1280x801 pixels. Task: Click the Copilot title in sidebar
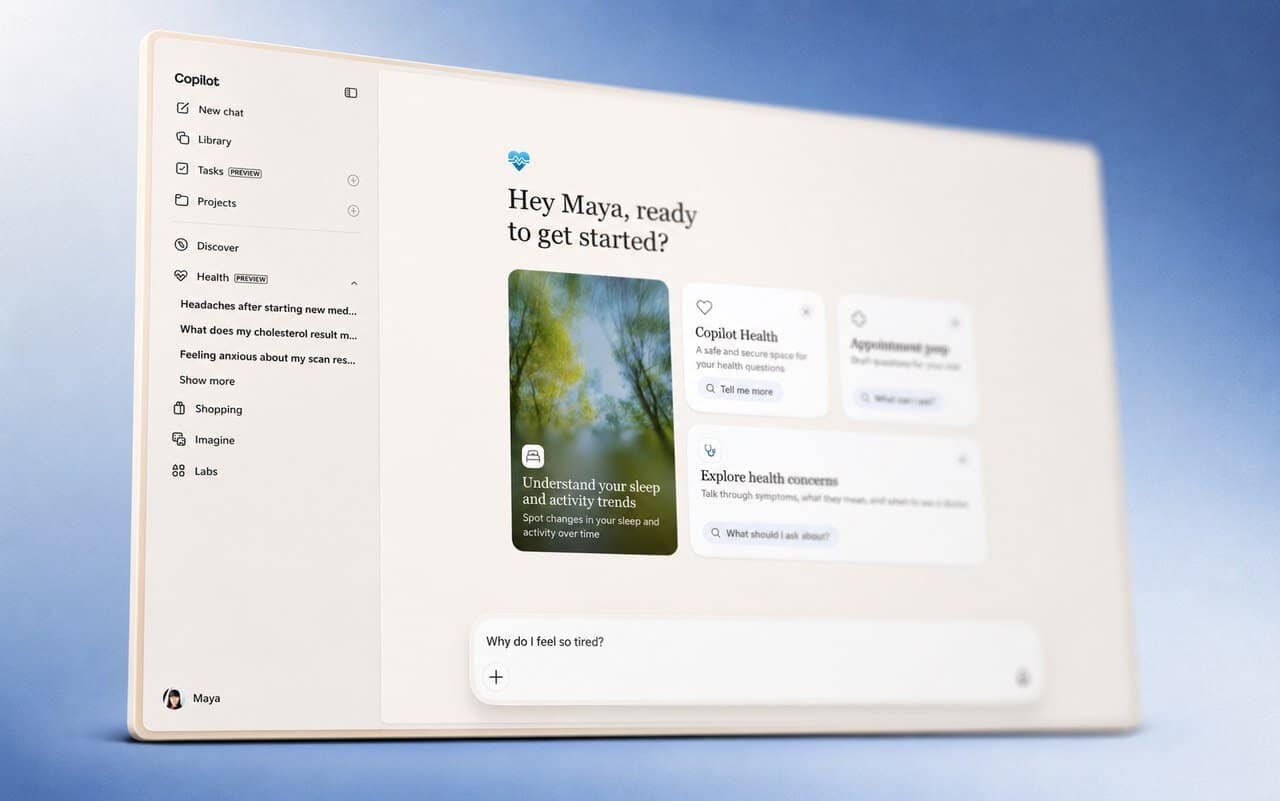tap(197, 80)
